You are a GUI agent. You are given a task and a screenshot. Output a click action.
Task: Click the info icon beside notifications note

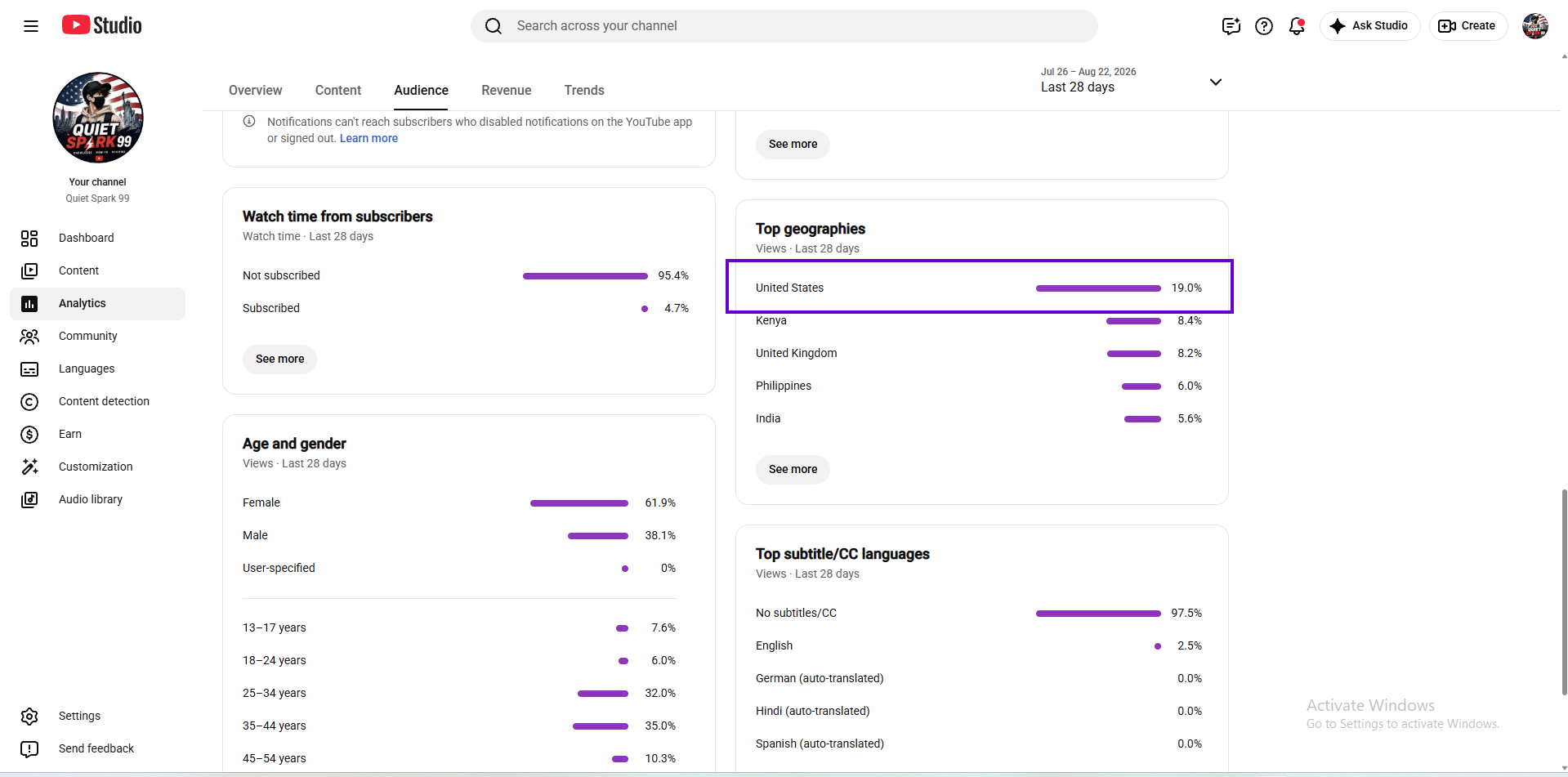click(x=249, y=121)
